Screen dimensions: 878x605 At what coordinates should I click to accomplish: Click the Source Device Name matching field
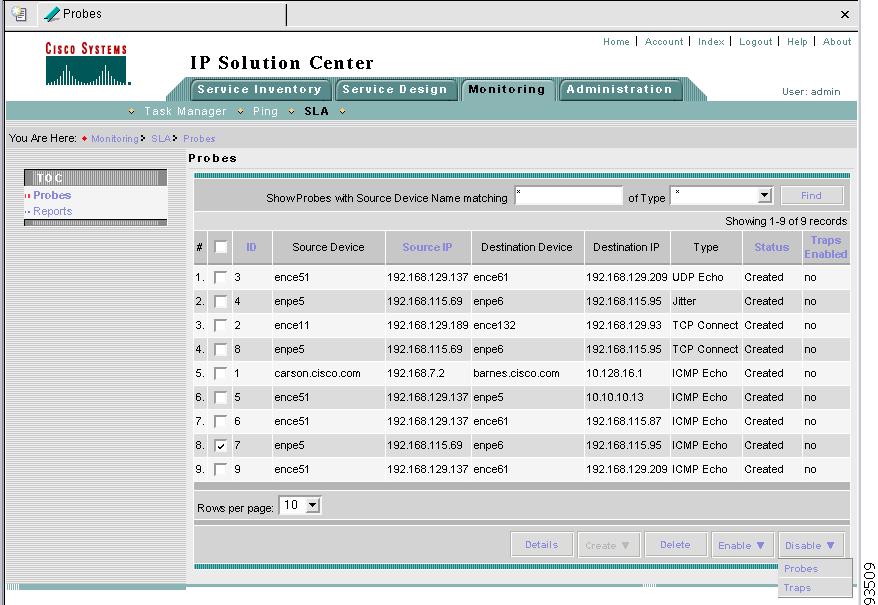coord(568,196)
